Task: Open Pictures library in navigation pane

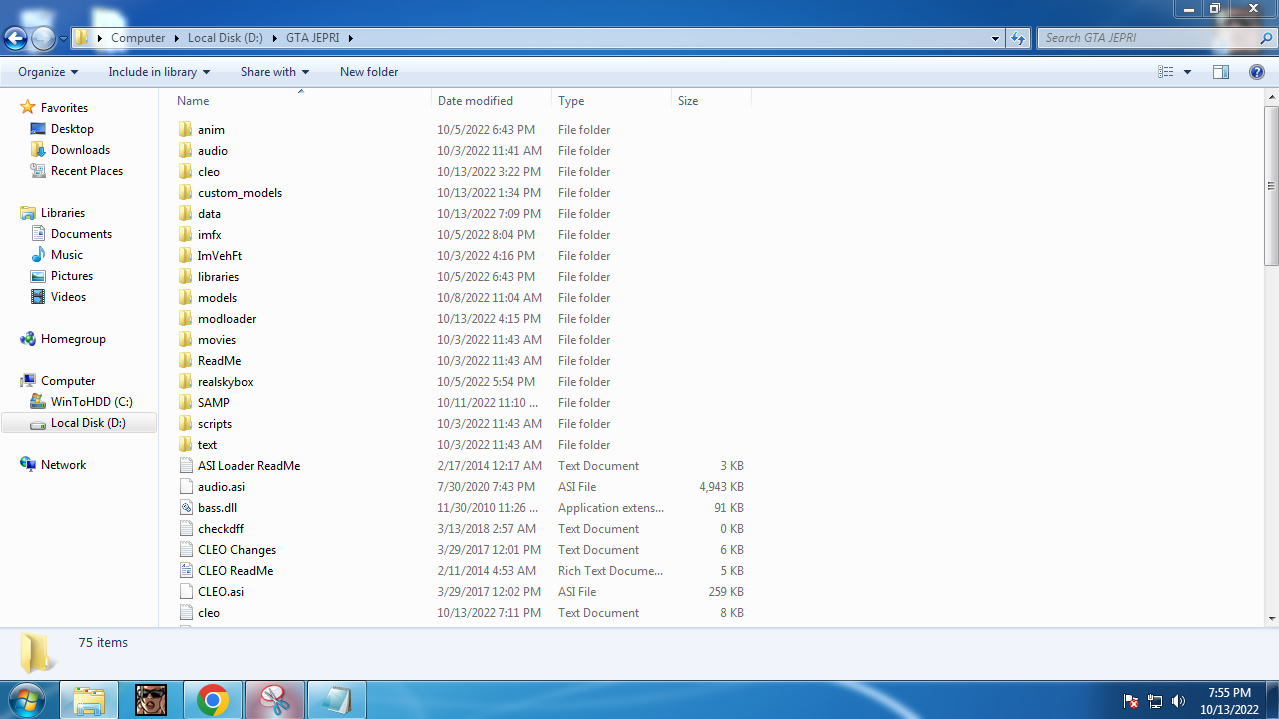Action: 72,276
